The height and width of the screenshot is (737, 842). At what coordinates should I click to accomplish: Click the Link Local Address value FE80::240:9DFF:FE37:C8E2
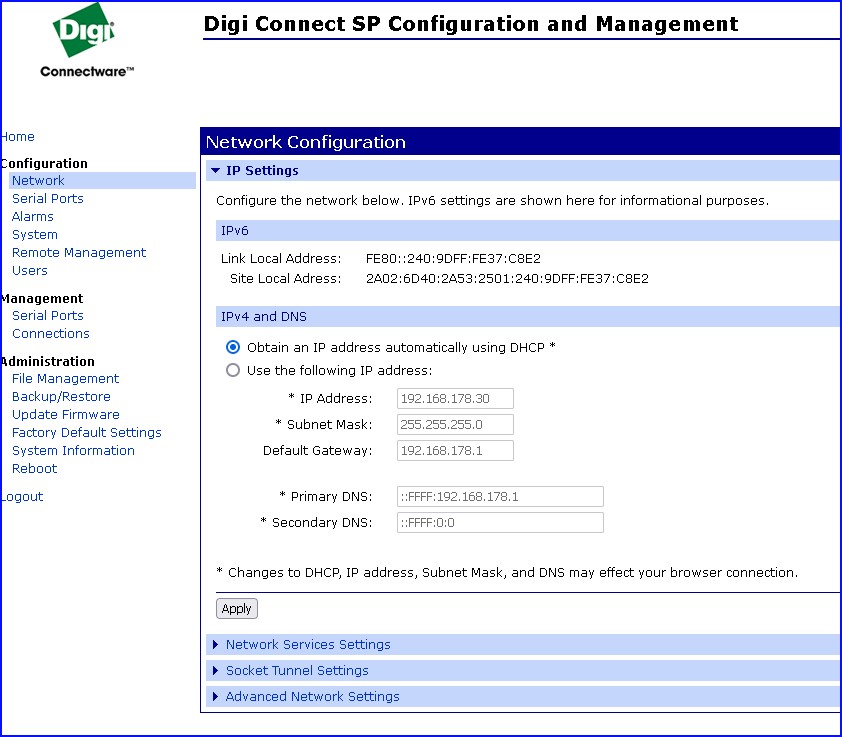tap(453, 258)
